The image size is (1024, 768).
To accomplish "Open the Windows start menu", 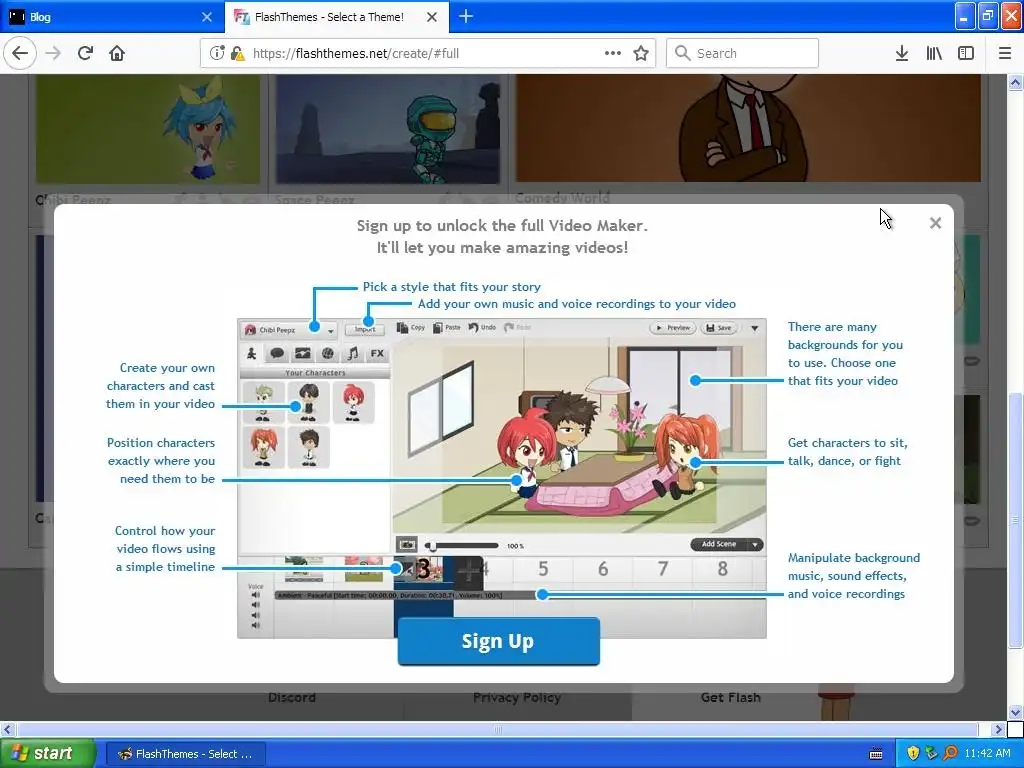I will pyautogui.click(x=47, y=753).
